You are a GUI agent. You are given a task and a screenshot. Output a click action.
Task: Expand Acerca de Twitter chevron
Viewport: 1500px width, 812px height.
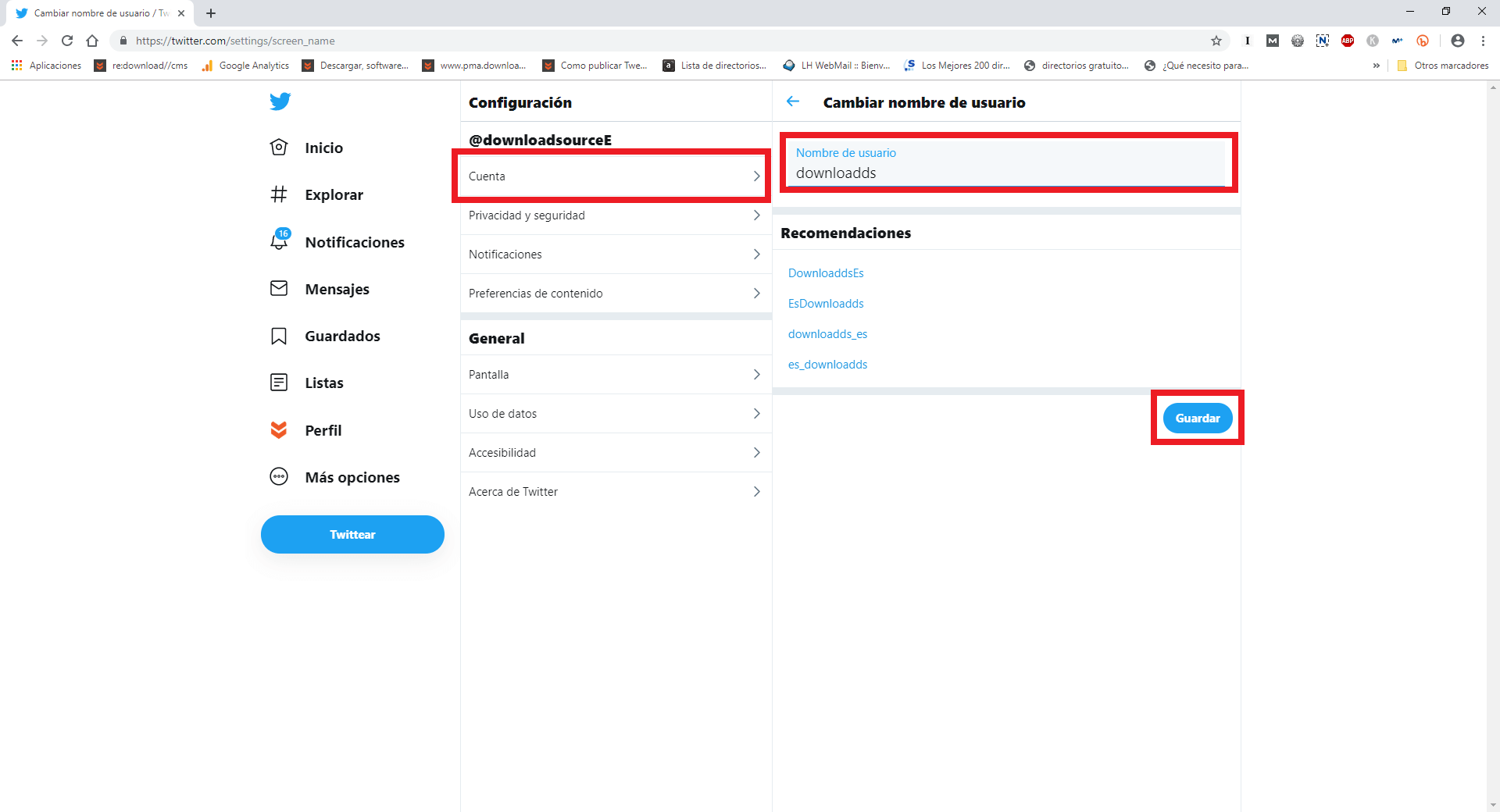[x=756, y=492]
